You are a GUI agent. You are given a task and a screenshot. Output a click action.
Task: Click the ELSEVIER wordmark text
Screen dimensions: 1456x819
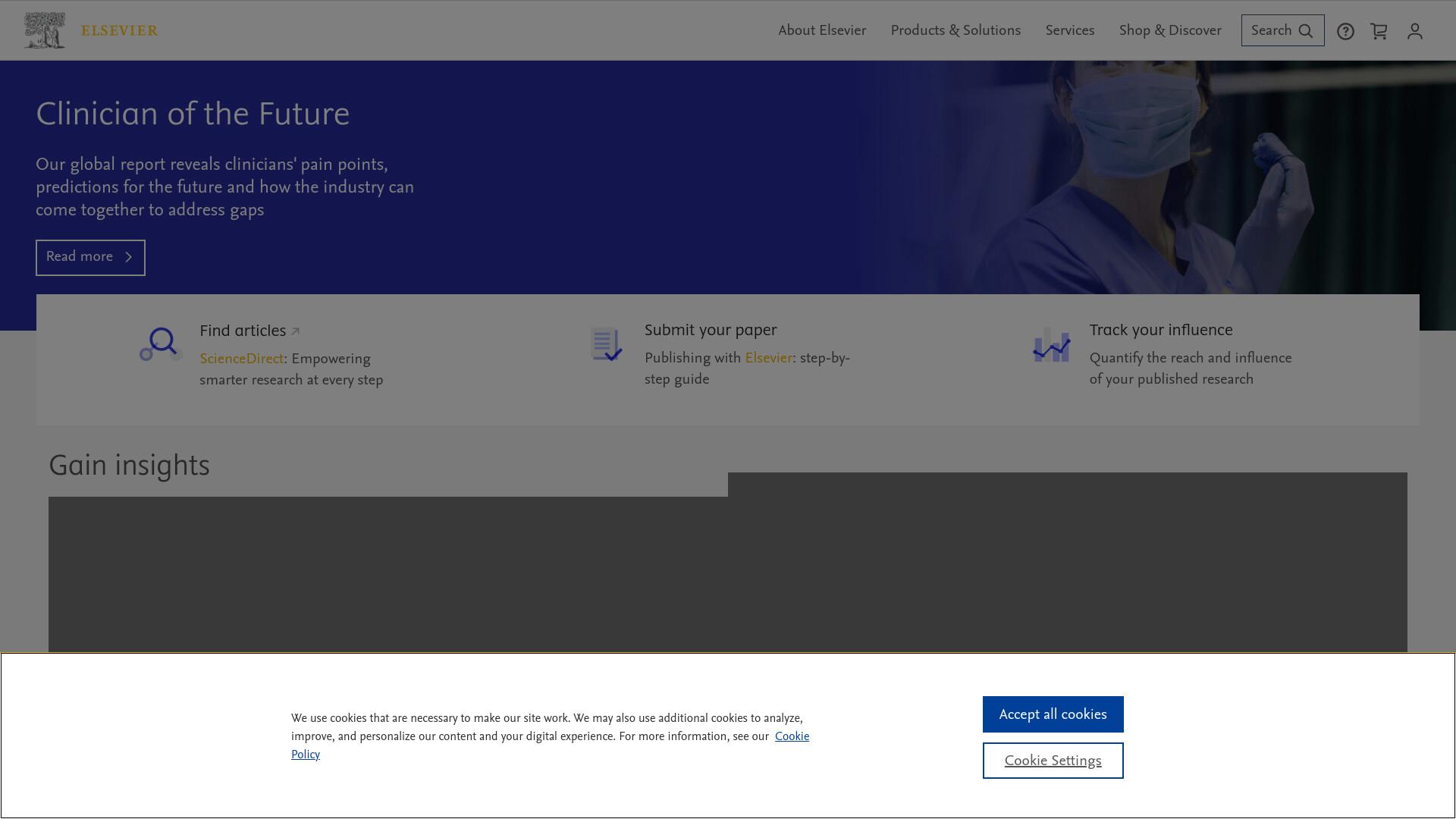(120, 31)
